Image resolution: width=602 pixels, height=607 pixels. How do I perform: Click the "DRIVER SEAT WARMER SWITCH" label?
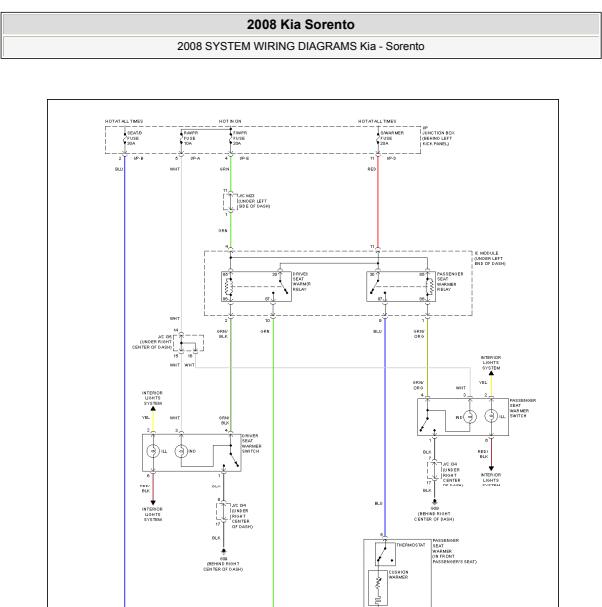pyautogui.click(x=251, y=443)
